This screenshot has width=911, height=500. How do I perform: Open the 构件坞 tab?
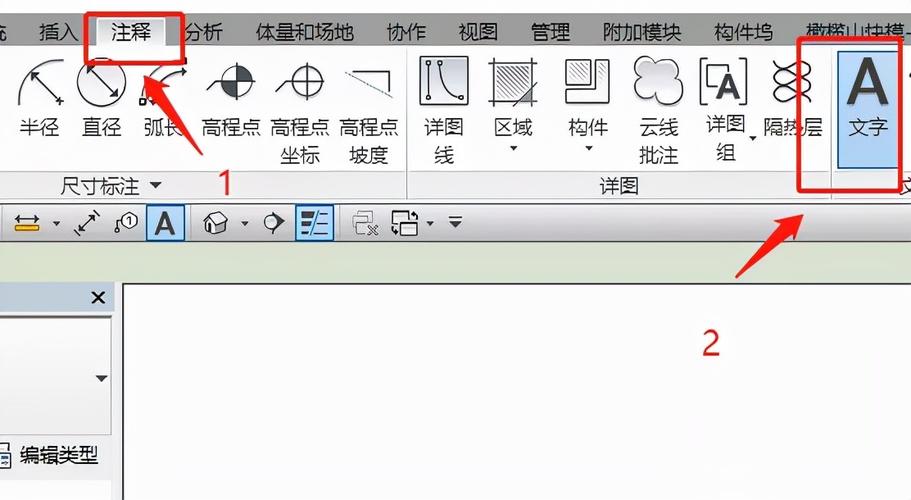click(x=743, y=32)
